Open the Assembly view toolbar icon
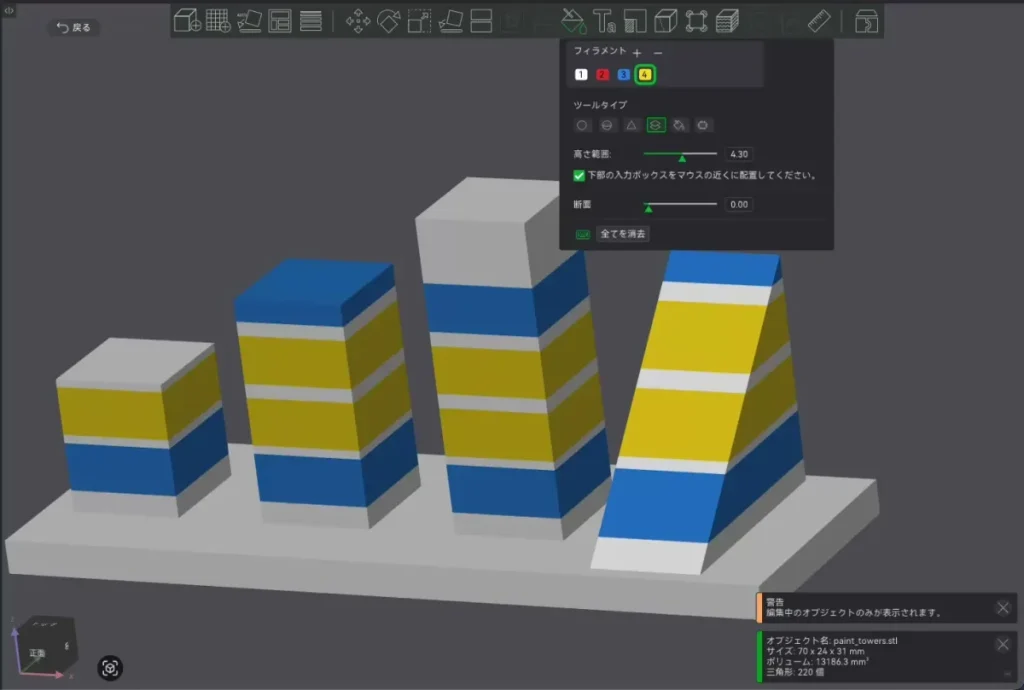The image size is (1024, 690). click(867, 21)
